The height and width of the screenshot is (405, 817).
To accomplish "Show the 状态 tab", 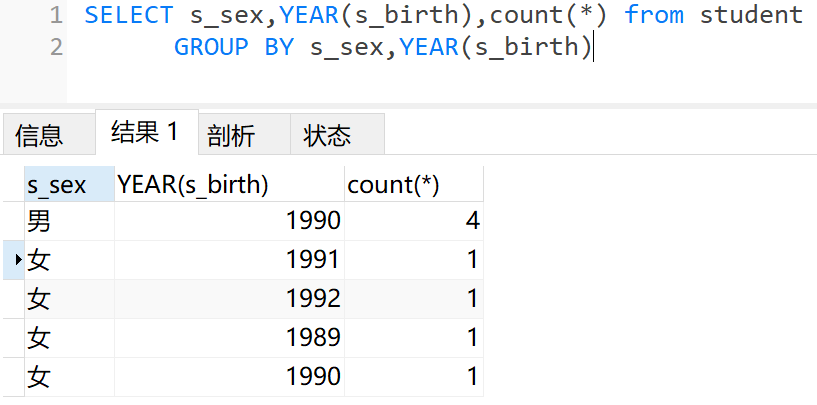I will pos(327,135).
